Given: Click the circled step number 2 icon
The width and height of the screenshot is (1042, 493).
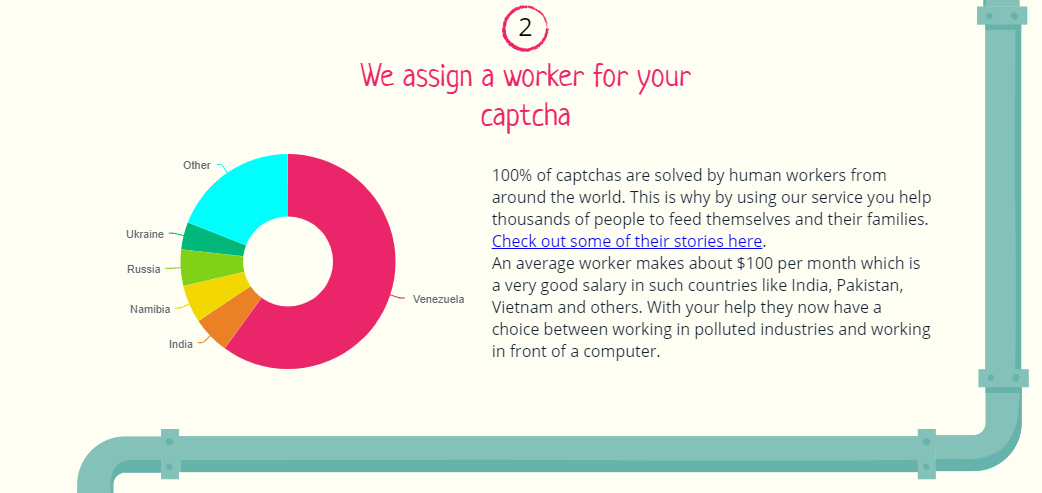Looking at the screenshot, I should click(525, 27).
